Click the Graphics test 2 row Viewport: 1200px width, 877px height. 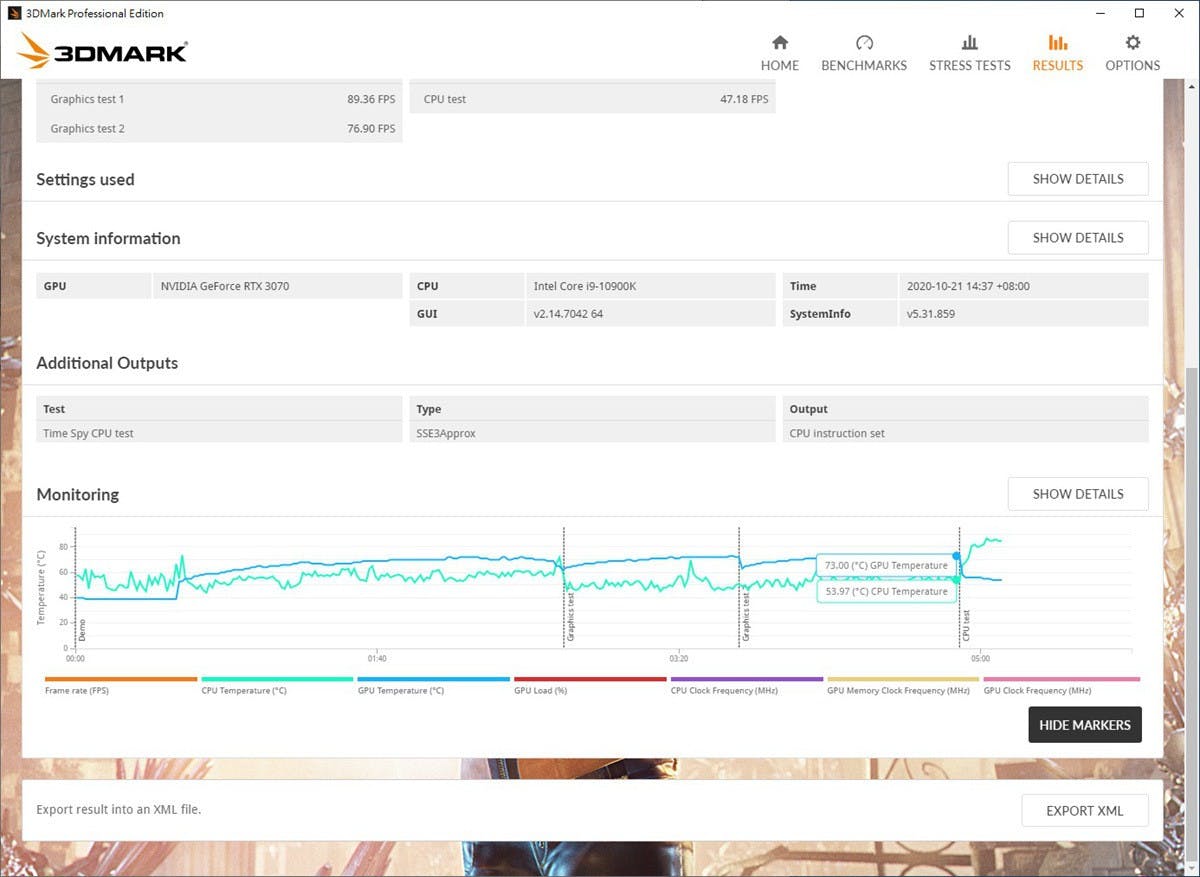click(x=219, y=128)
